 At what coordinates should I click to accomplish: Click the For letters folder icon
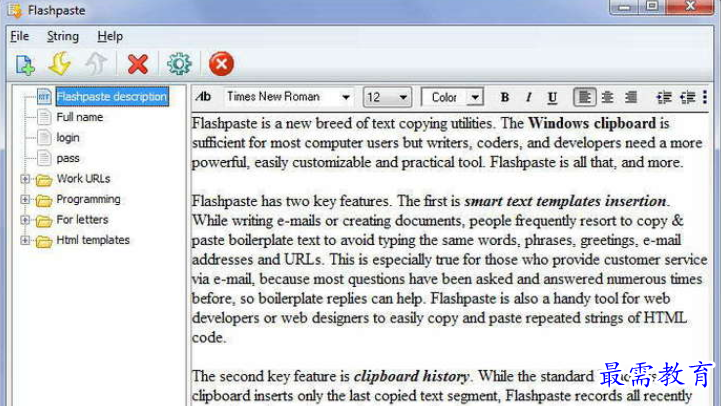click(x=44, y=221)
